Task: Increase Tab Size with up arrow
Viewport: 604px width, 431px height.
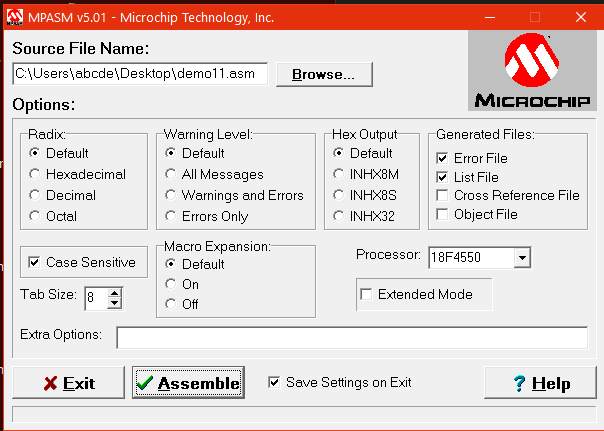Action: coord(114,293)
